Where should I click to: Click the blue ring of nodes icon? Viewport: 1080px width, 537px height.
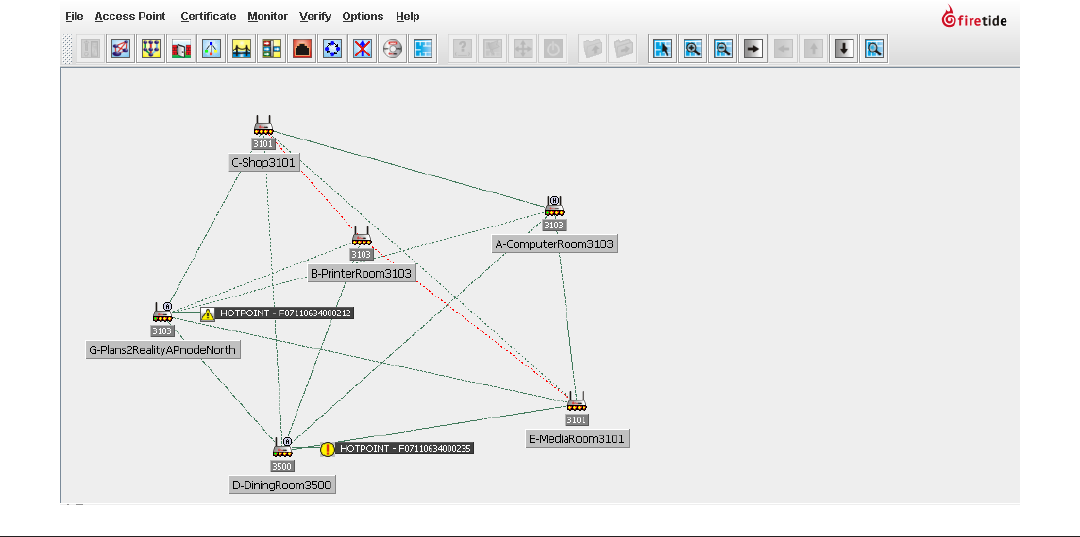tap(332, 49)
